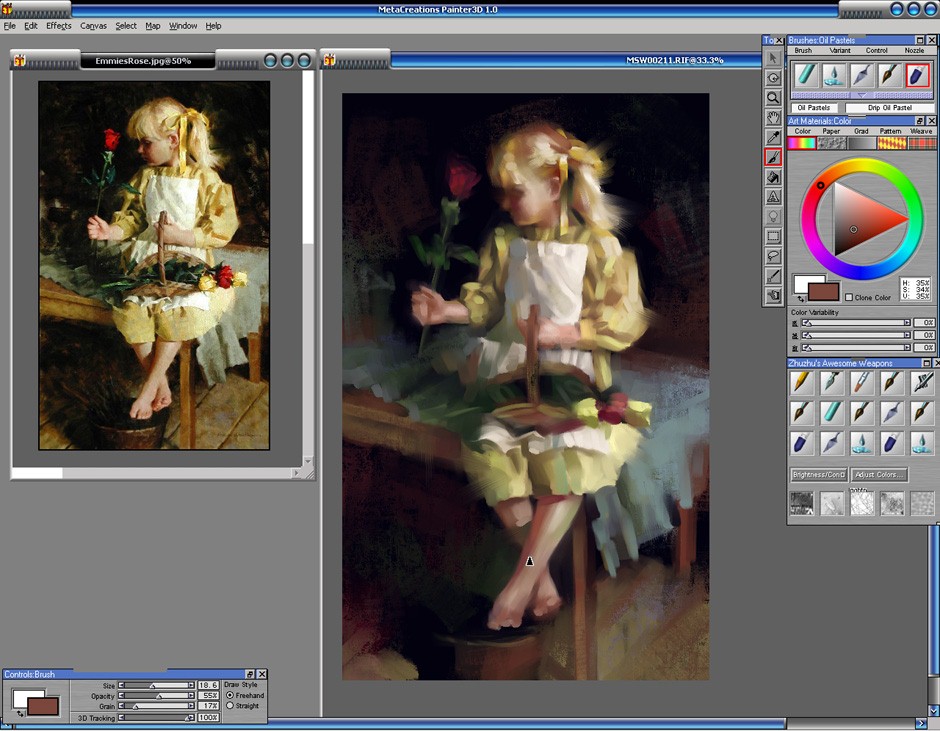The width and height of the screenshot is (940, 731).
Task: Click the Opacity value field showing 55%
Action: coord(208,696)
